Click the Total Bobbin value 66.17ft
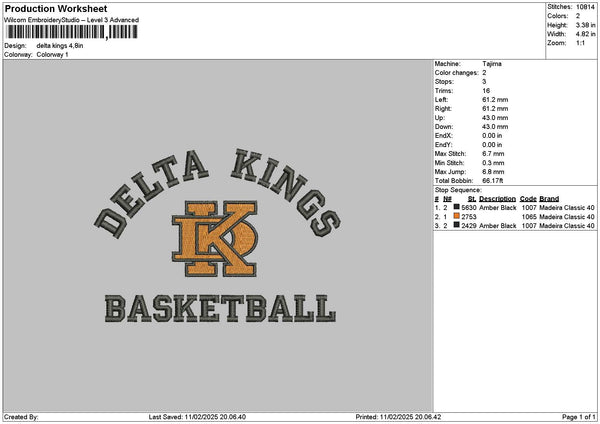 tap(492, 181)
